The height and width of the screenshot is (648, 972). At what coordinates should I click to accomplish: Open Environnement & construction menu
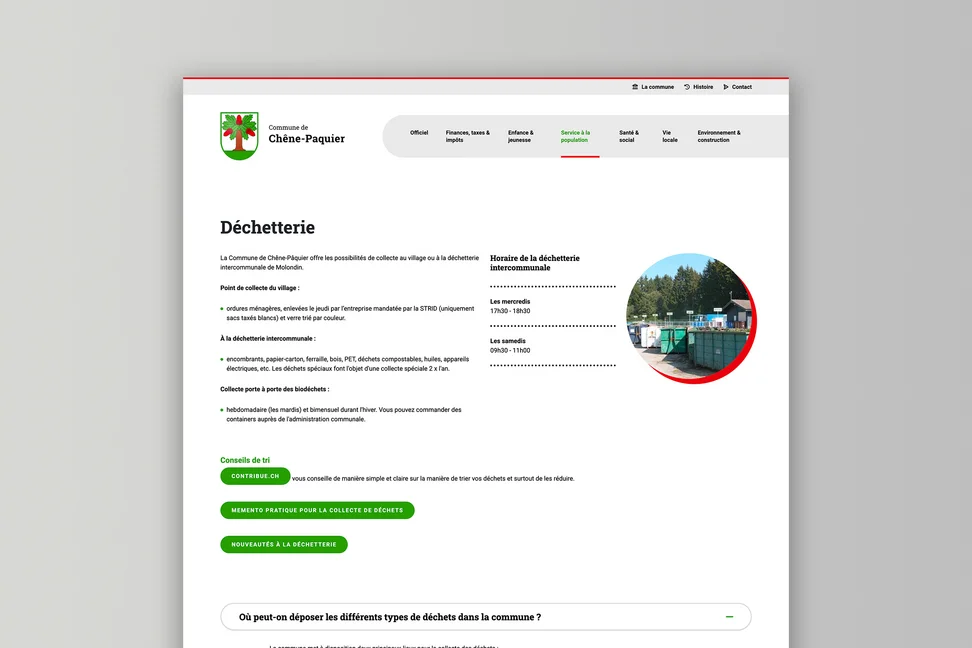coord(719,136)
